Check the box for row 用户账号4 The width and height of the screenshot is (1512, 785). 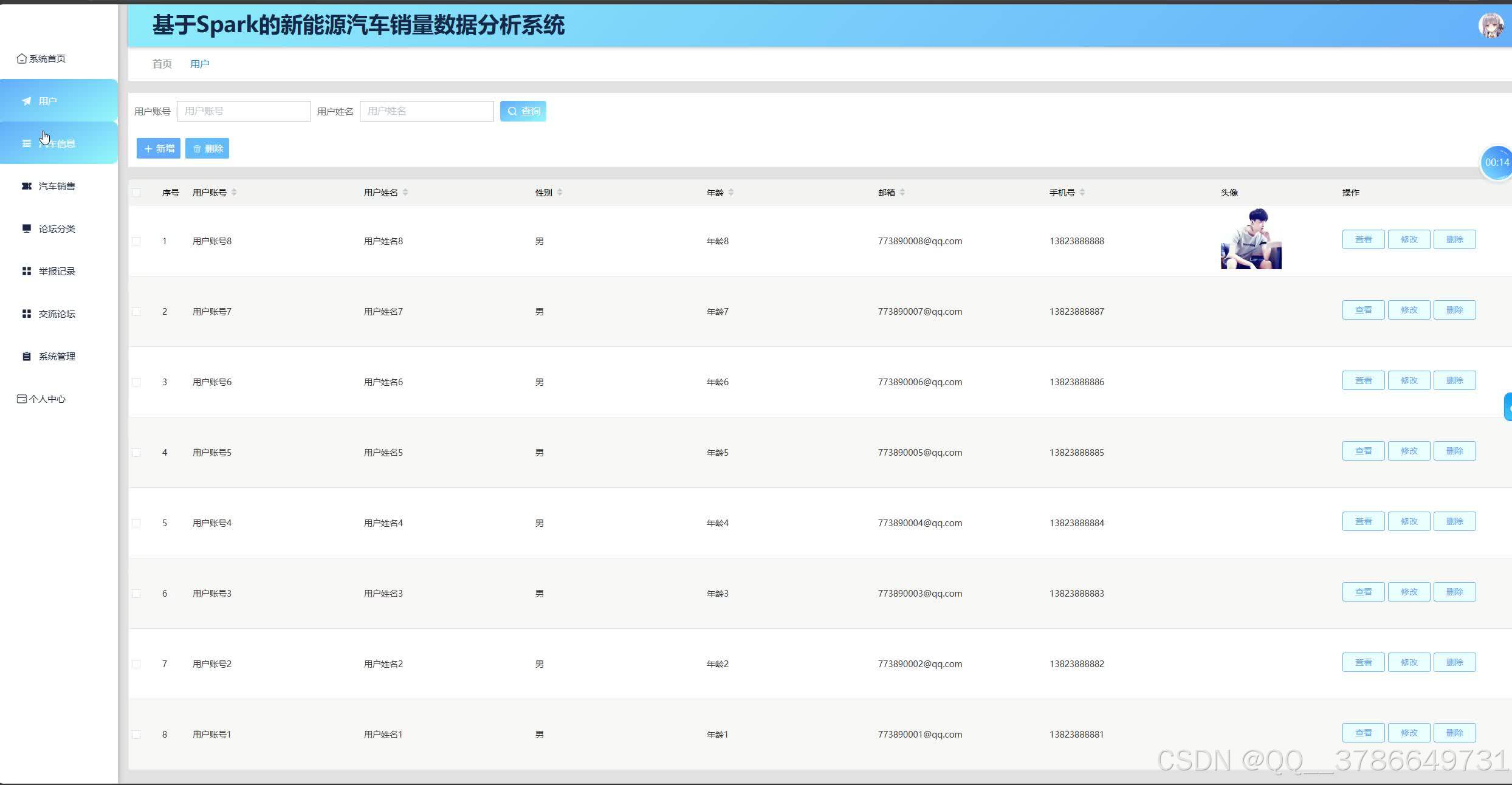pyautogui.click(x=136, y=523)
